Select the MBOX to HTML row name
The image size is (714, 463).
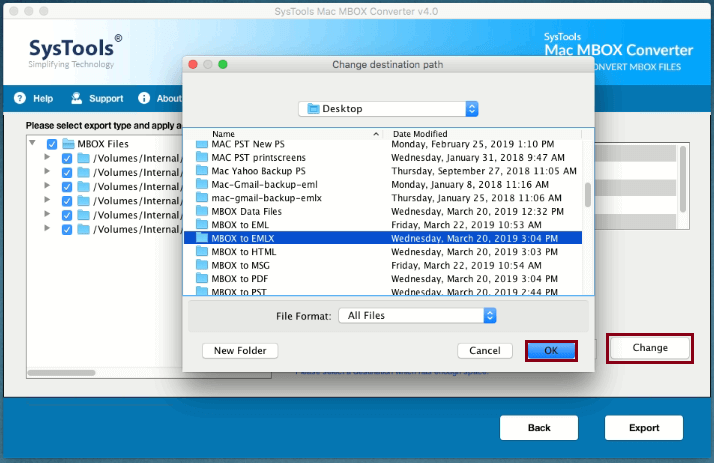244,252
